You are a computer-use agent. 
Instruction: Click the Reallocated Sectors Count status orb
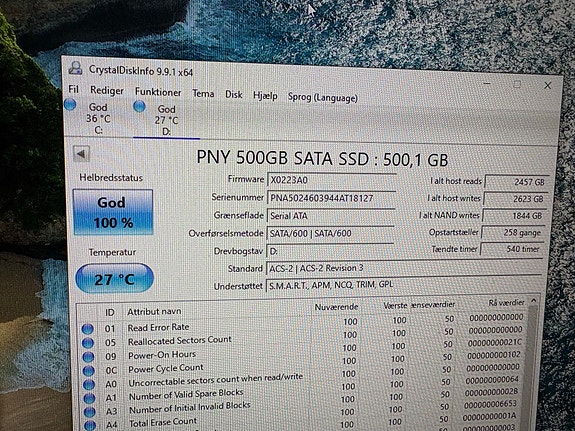(x=88, y=343)
